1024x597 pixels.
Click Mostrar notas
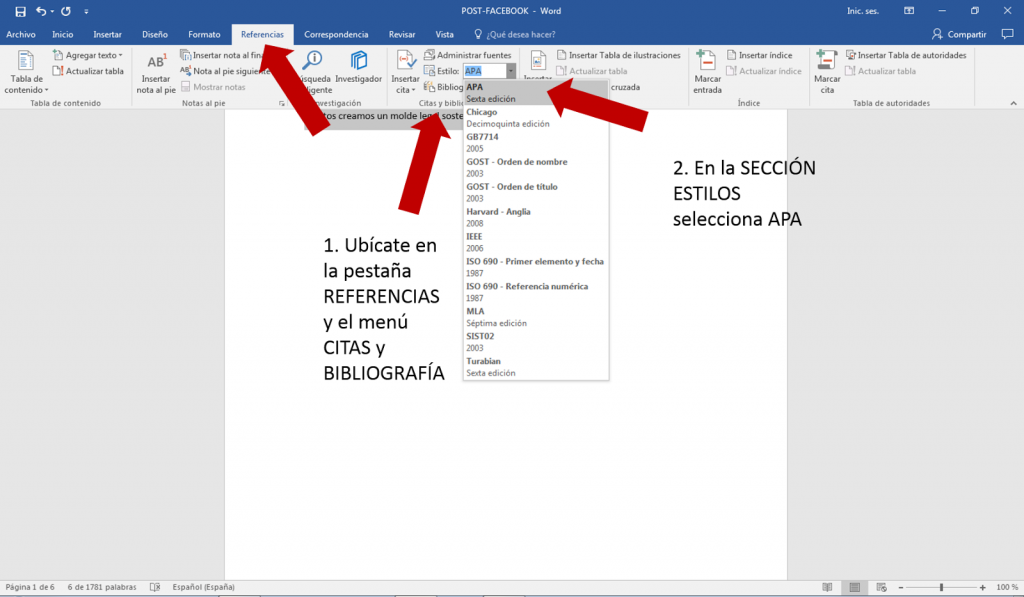click(214, 87)
